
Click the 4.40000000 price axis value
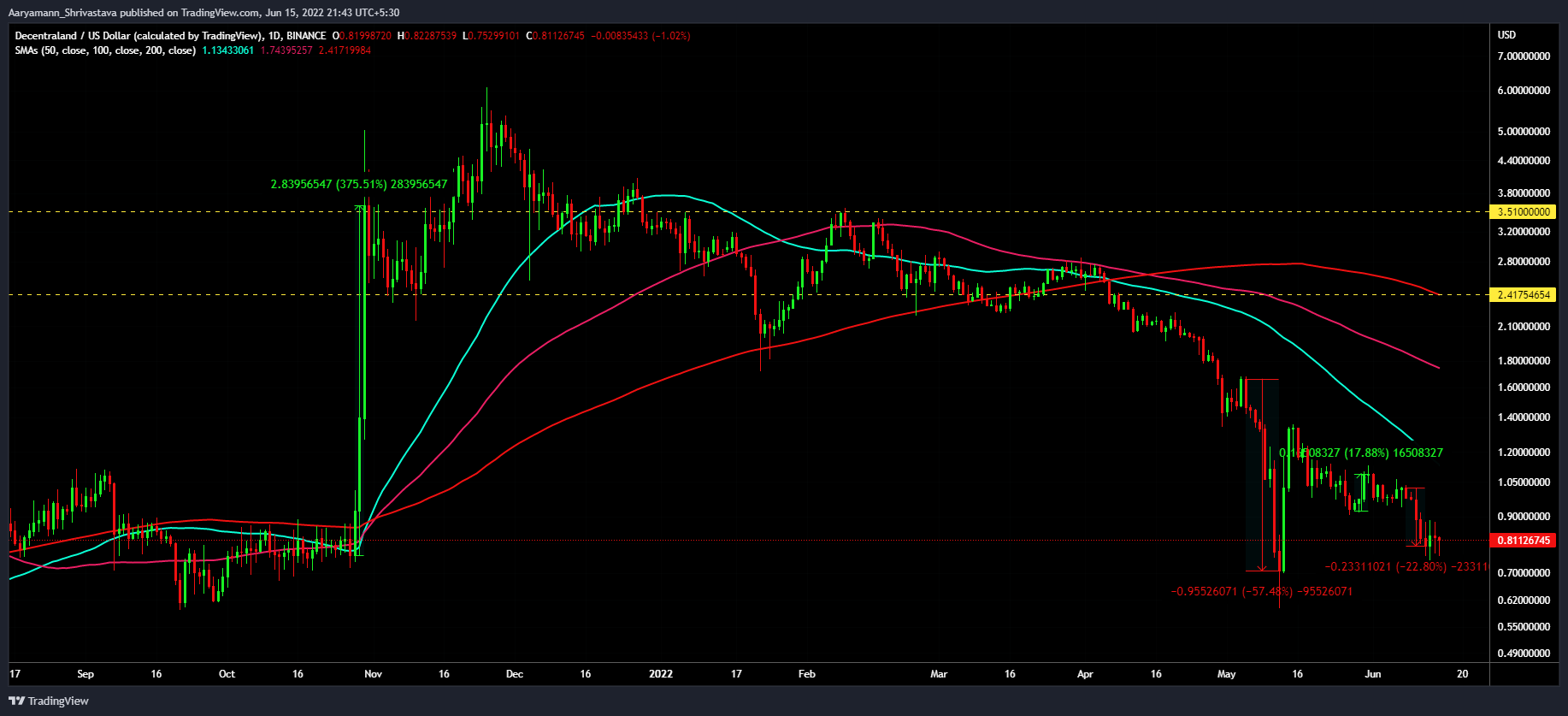[x=1524, y=161]
